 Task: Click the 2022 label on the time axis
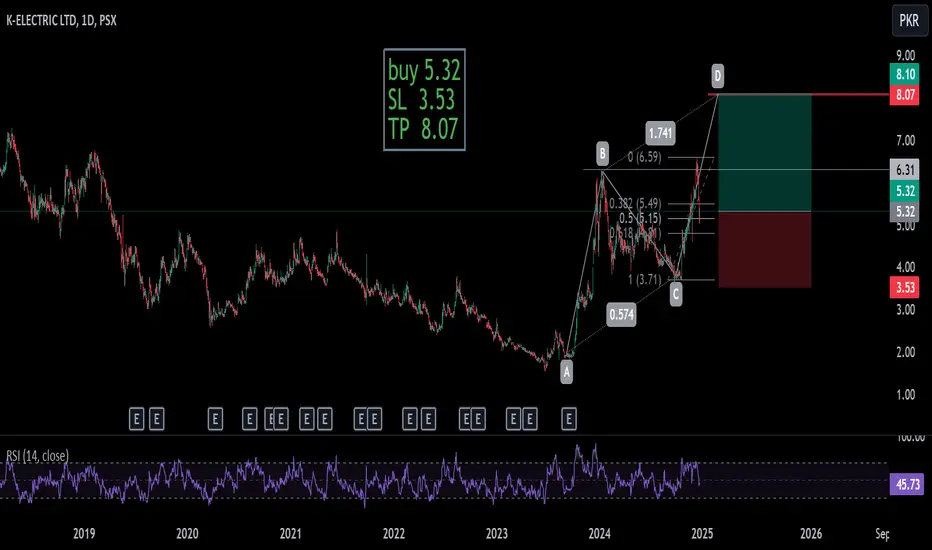click(393, 533)
